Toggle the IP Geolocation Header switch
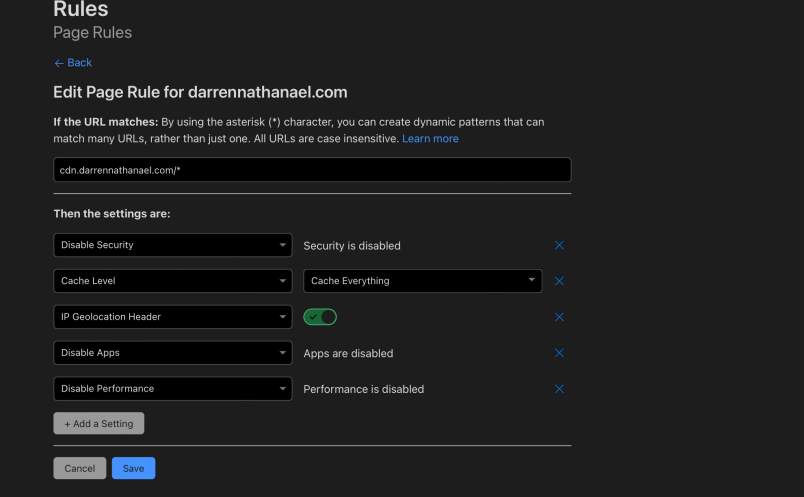This screenshot has width=804, height=497. (x=320, y=317)
